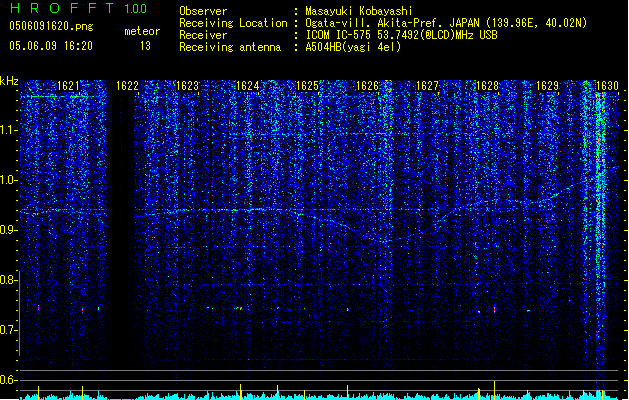Click the 1624 time marker
629x400 pixels.
pyautogui.click(x=248, y=86)
